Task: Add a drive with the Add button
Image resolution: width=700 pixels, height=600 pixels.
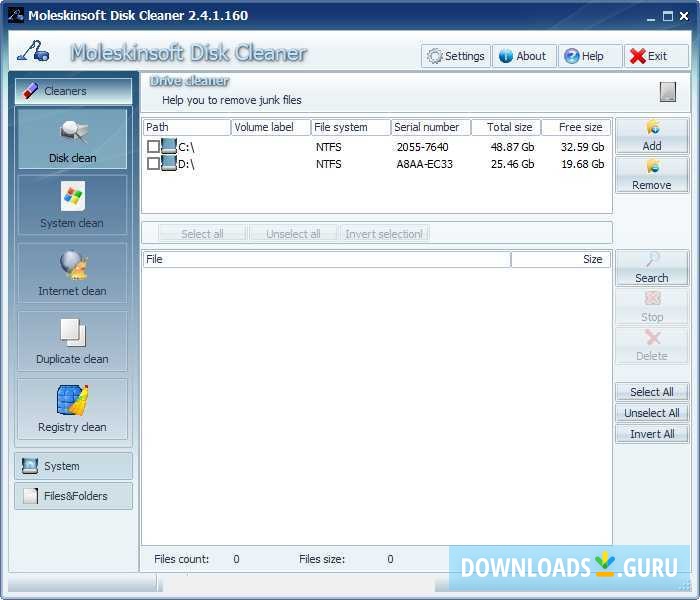Action: click(652, 136)
